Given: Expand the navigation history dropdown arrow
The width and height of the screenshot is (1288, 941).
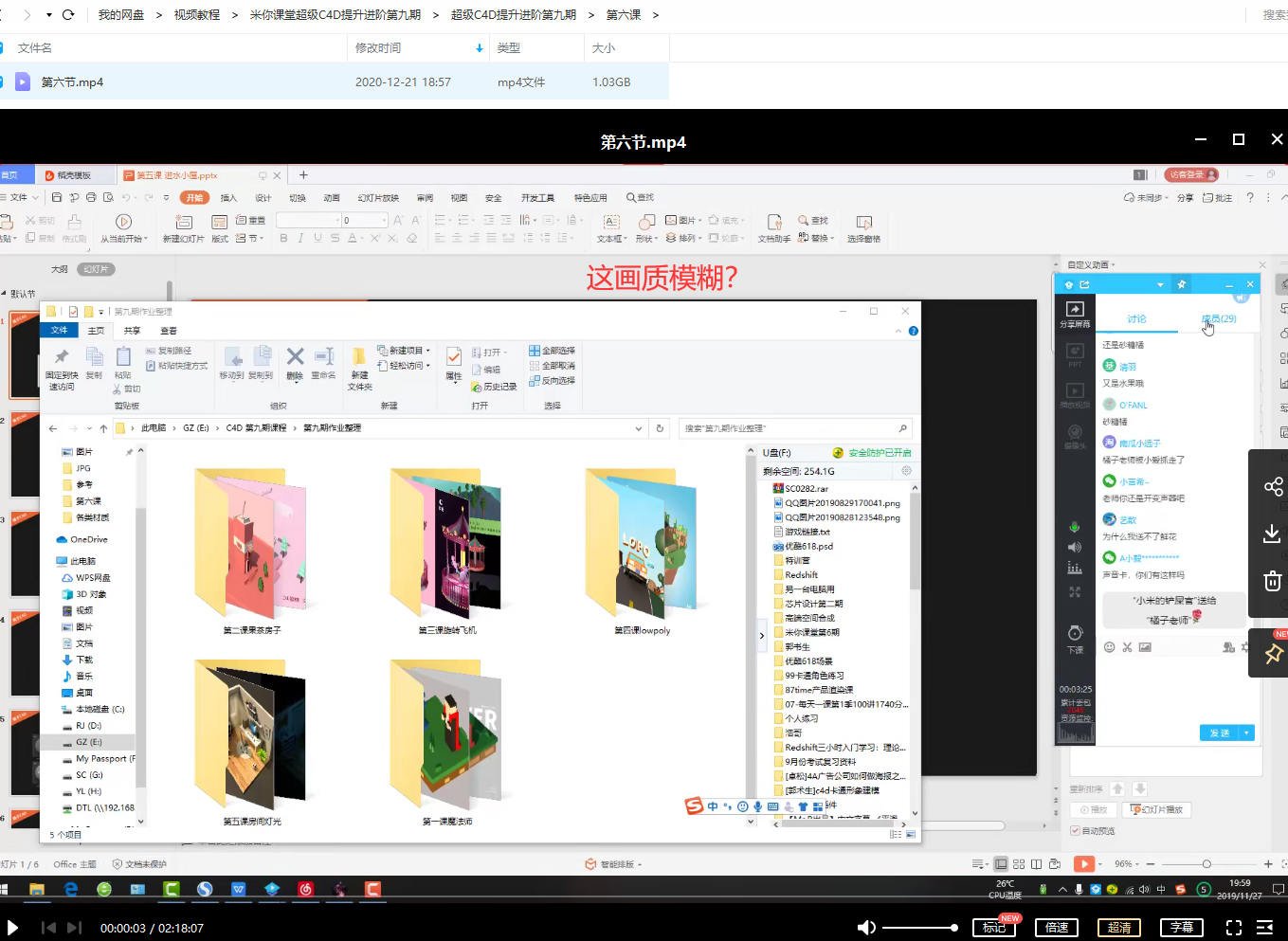Looking at the screenshot, I should (x=48, y=15).
